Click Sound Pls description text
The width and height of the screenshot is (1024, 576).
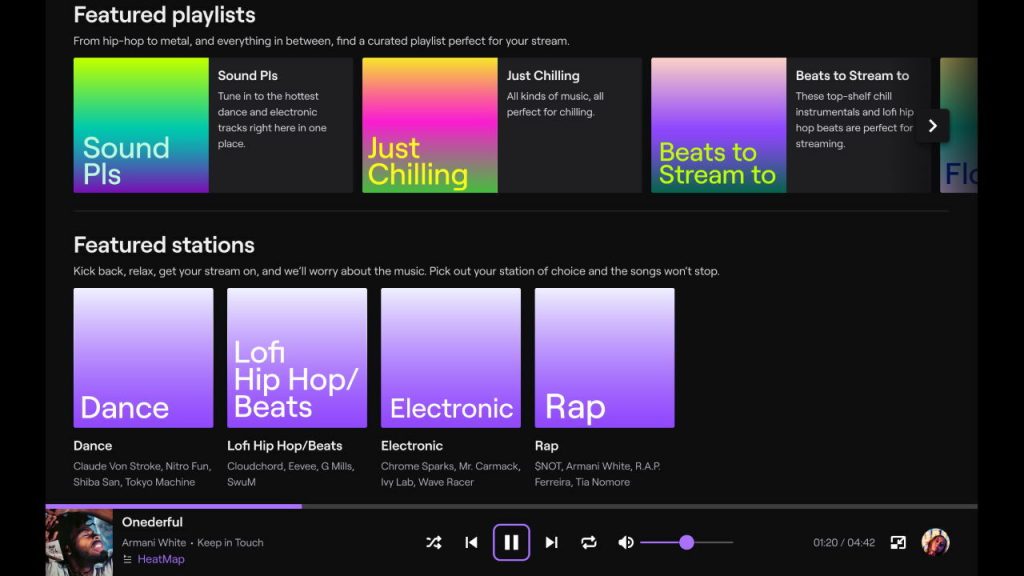[272, 120]
